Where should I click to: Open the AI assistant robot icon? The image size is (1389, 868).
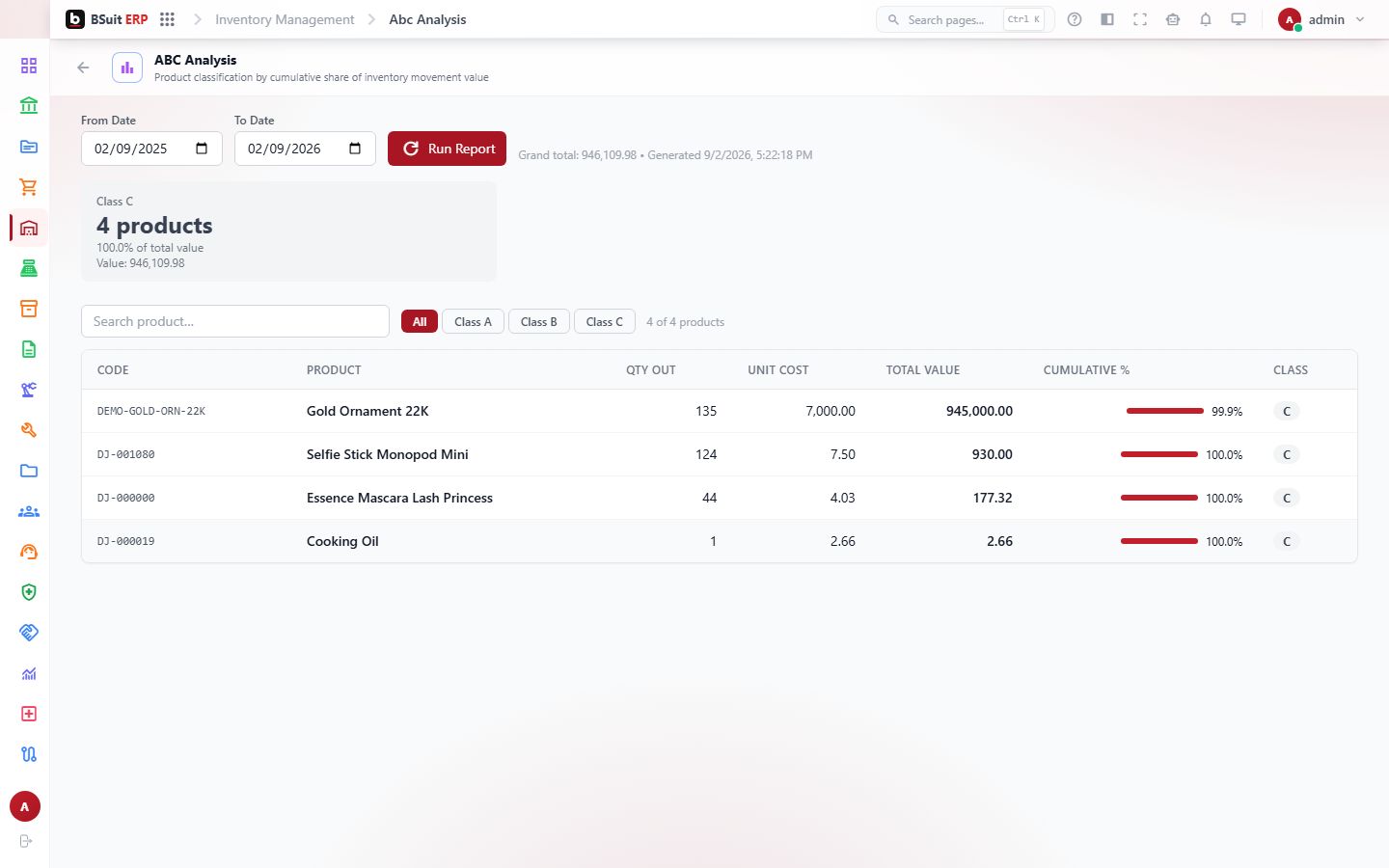point(1173,19)
